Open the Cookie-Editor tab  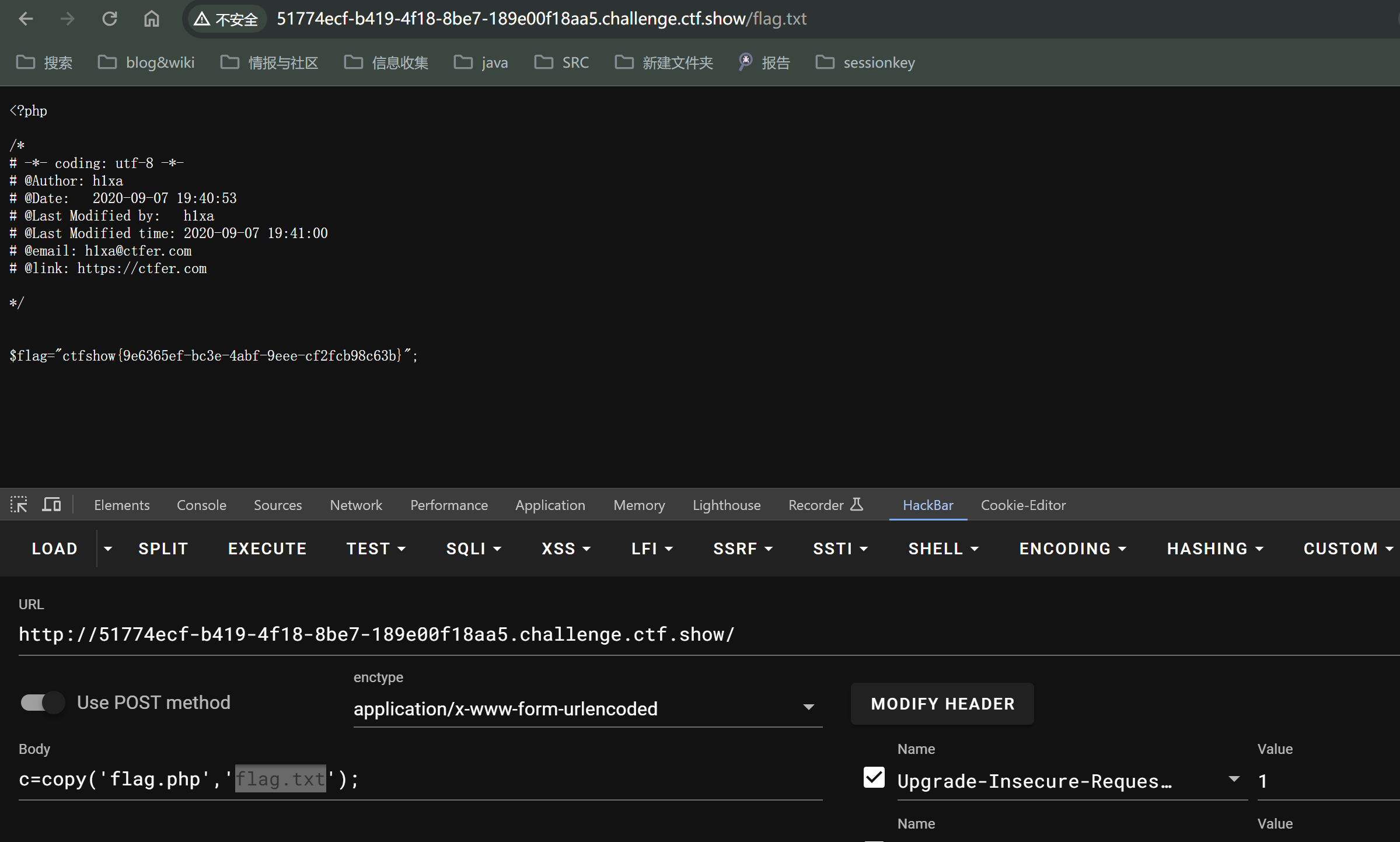tap(1023, 505)
